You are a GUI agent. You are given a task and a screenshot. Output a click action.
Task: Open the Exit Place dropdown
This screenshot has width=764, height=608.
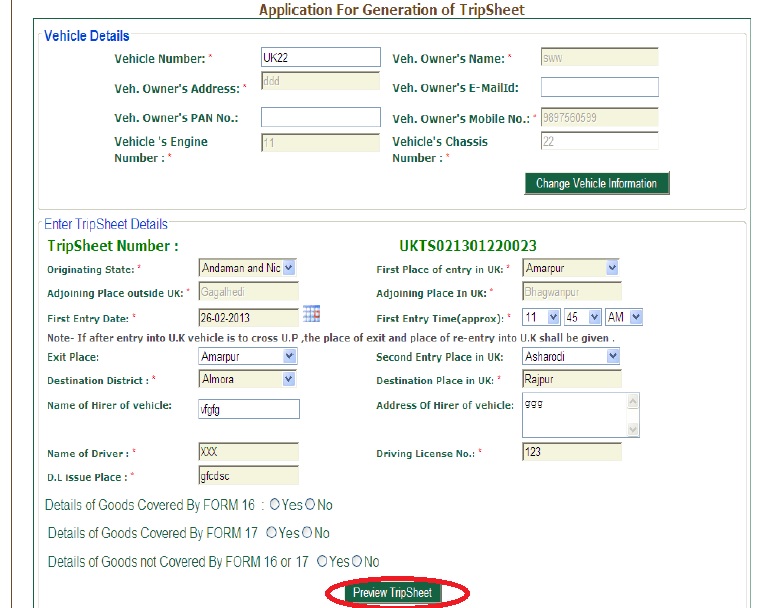(x=289, y=357)
